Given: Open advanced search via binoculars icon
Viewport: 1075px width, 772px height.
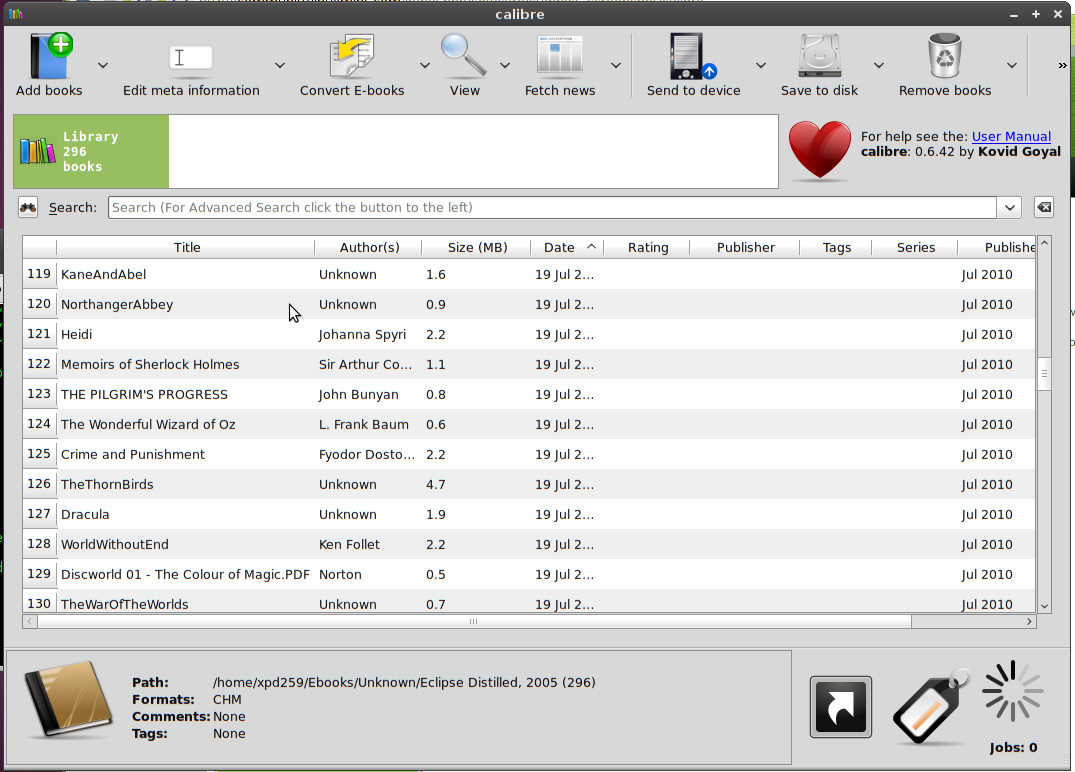Looking at the screenshot, I should (x=28, y=208).
